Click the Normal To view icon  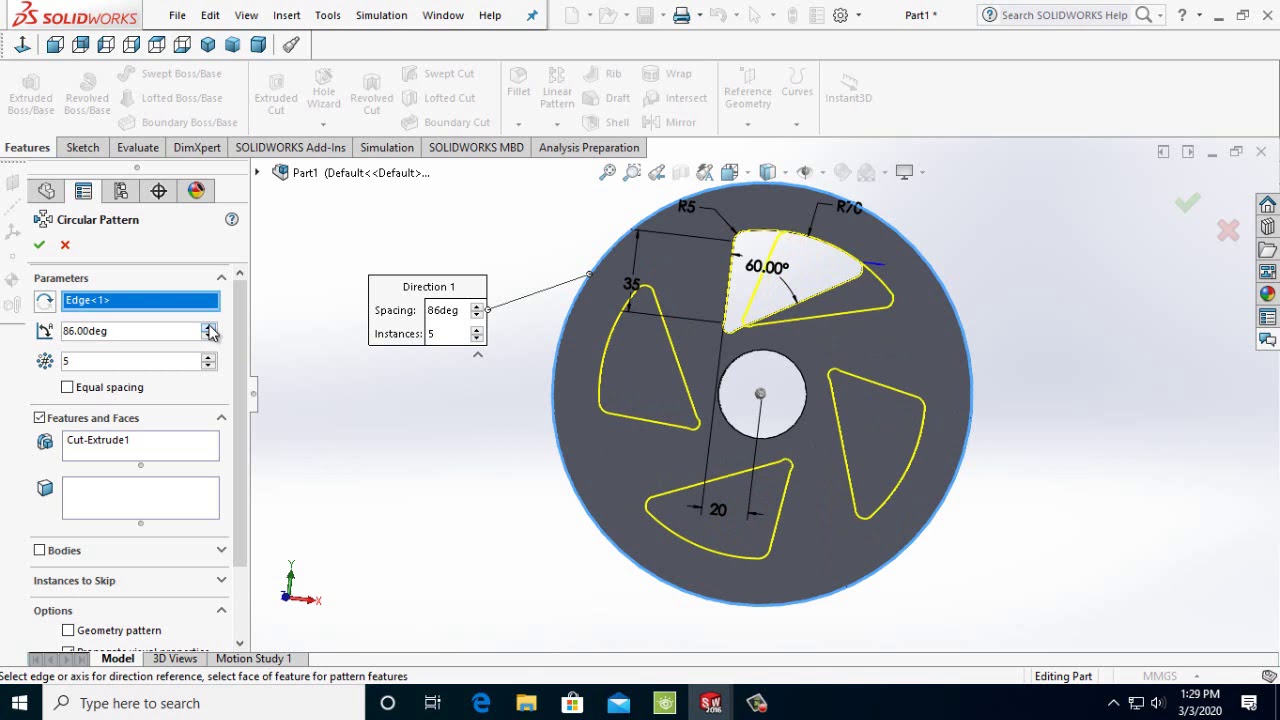point(22,44)
